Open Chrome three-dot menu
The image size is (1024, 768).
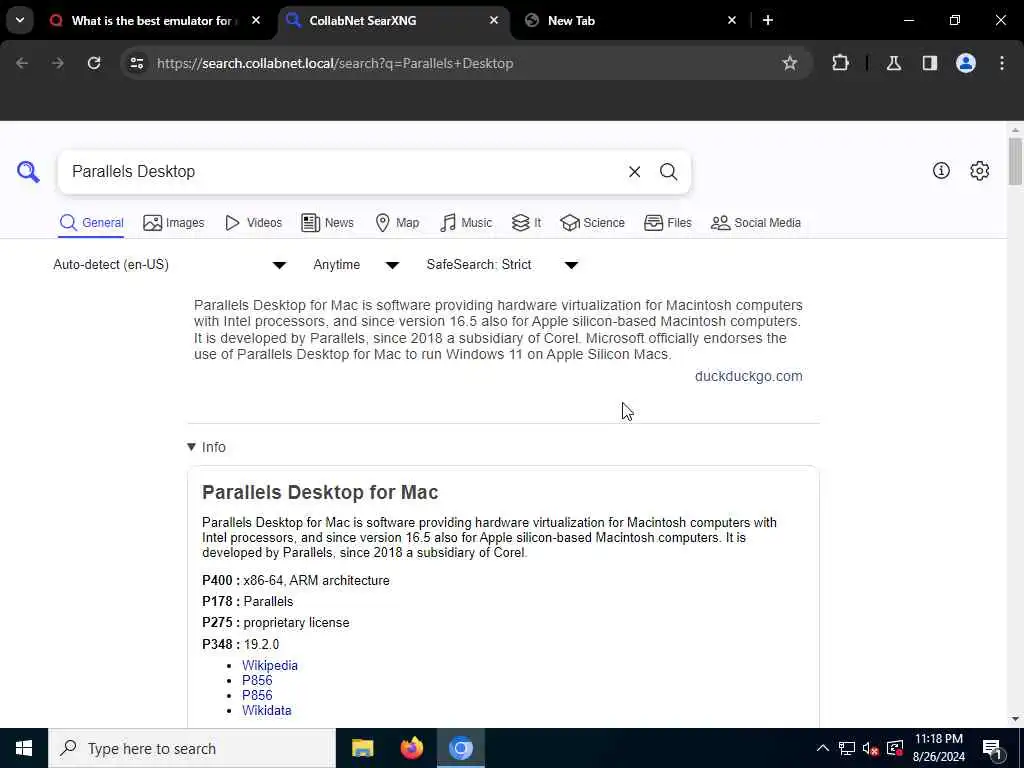tap(1002, 63)
